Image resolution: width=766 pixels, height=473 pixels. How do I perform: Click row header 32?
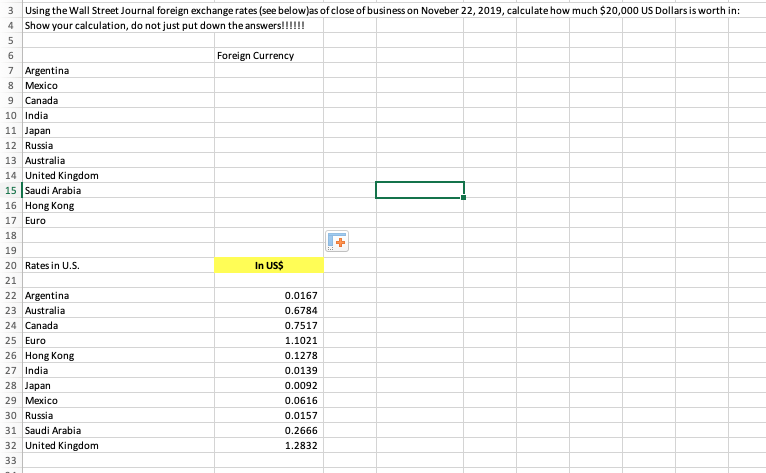[x=11, y=445]
